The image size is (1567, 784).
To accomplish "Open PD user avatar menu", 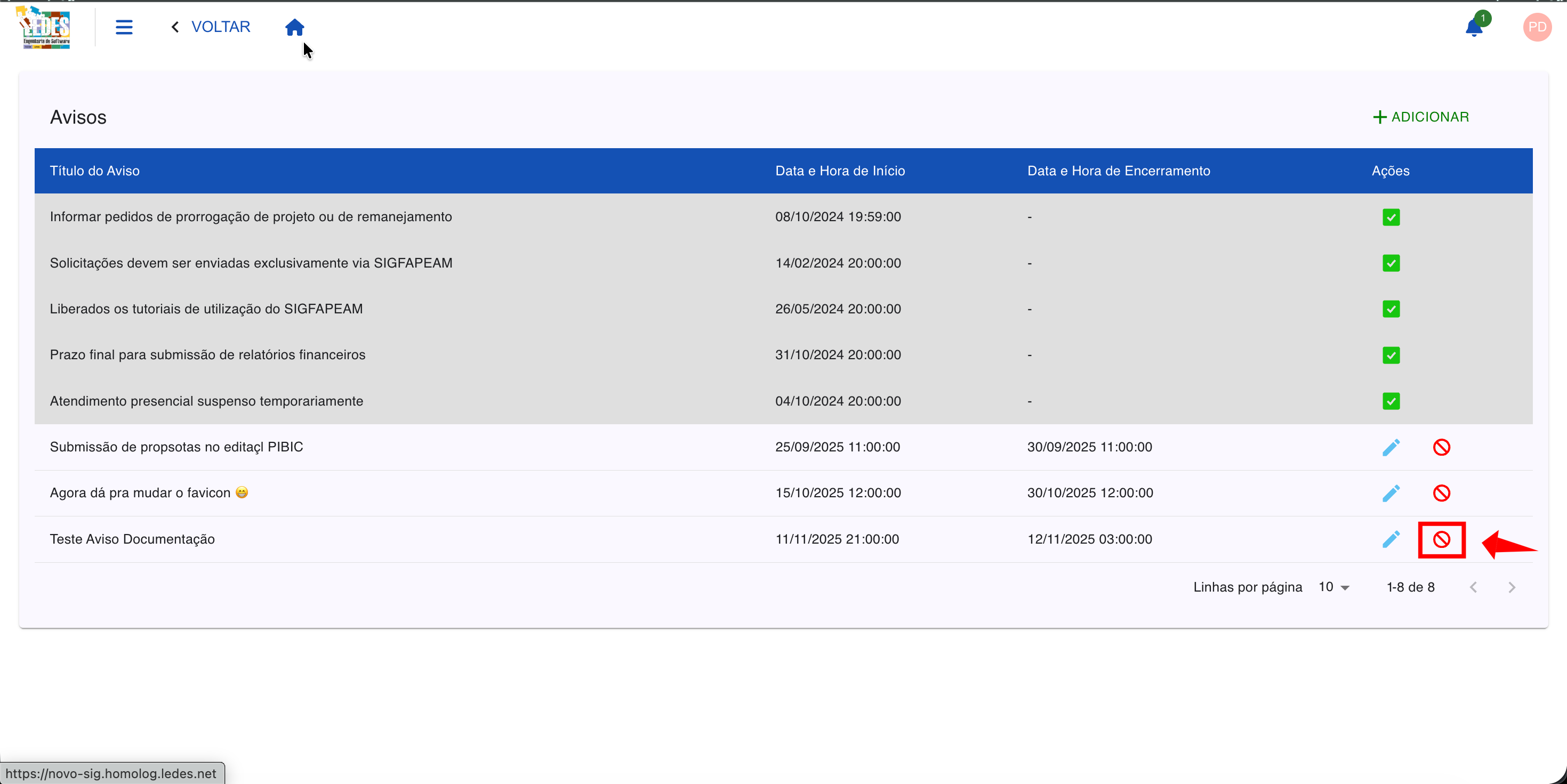I will [1537, 27].
